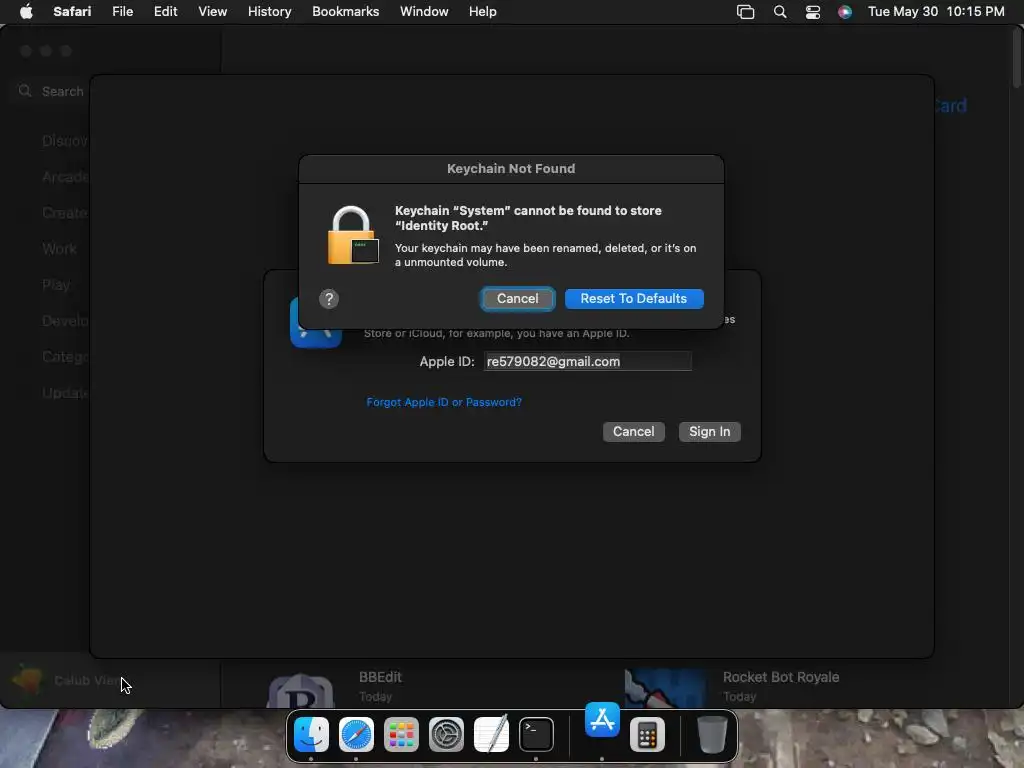Open help with the question mark button

tap(328, 299)
